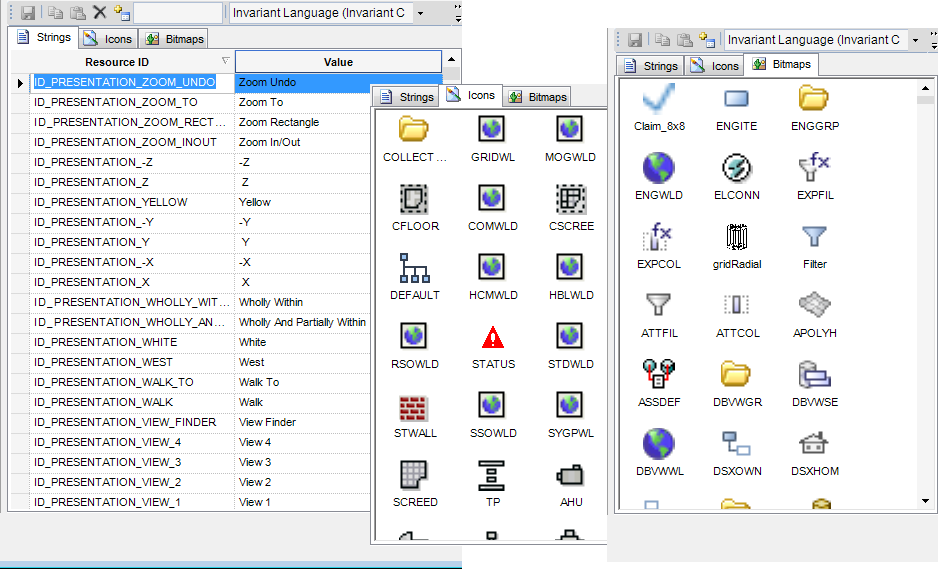Sort by the Value column header
Viewport: 947px width, 574px height.
coord(338,62)
